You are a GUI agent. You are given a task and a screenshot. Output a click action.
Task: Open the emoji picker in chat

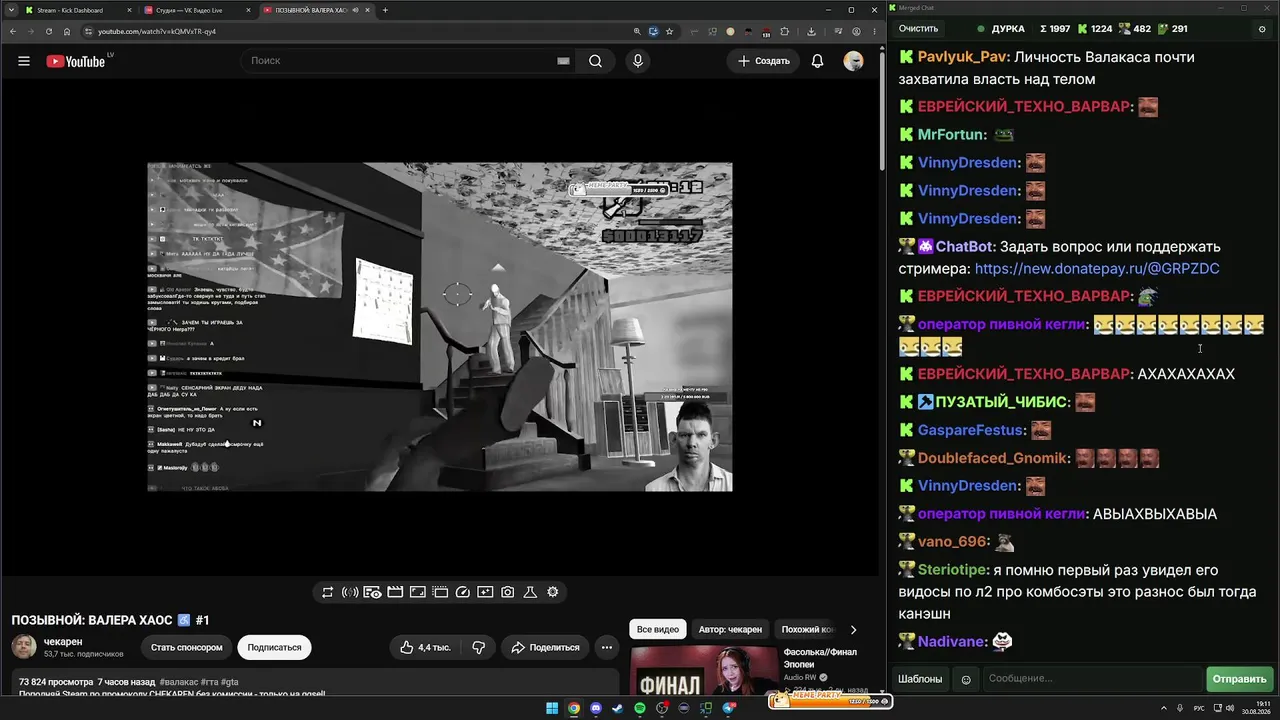pyautogui.click(x=966, y=679)
